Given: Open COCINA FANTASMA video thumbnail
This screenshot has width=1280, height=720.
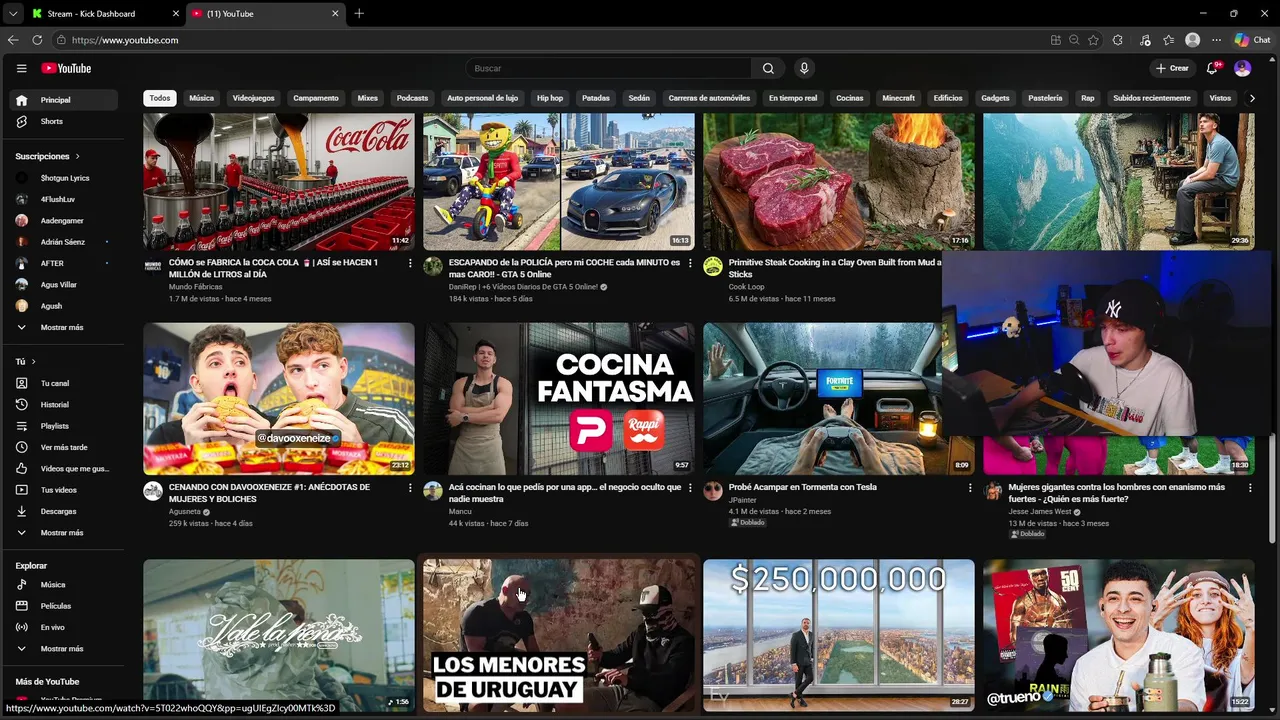Looking at the screenshot, I should pos(559,398).
